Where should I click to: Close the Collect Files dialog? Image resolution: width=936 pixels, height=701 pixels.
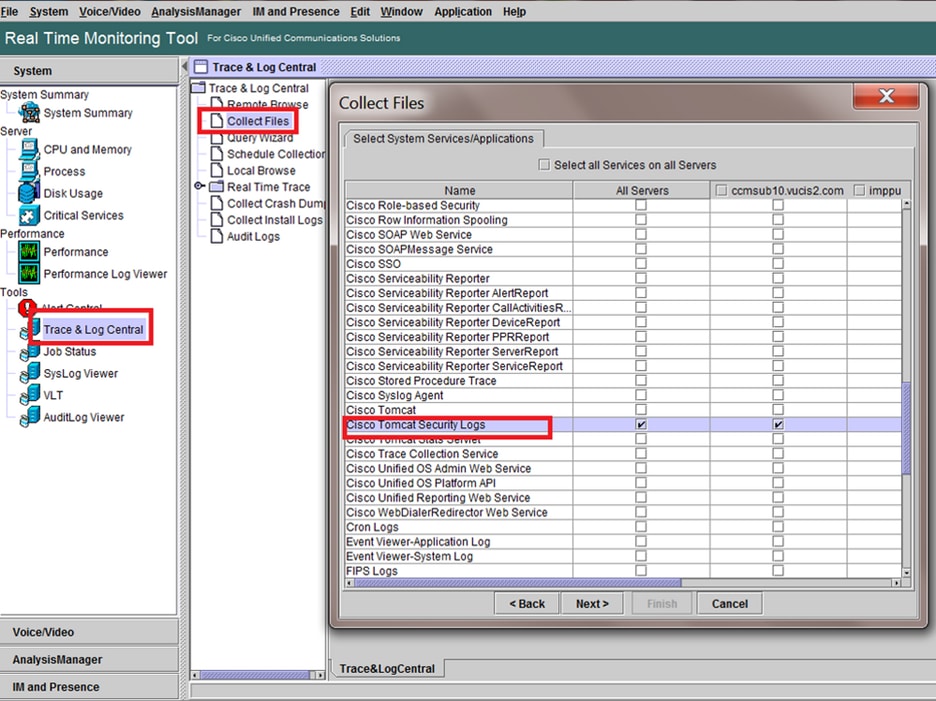[886, 96]
